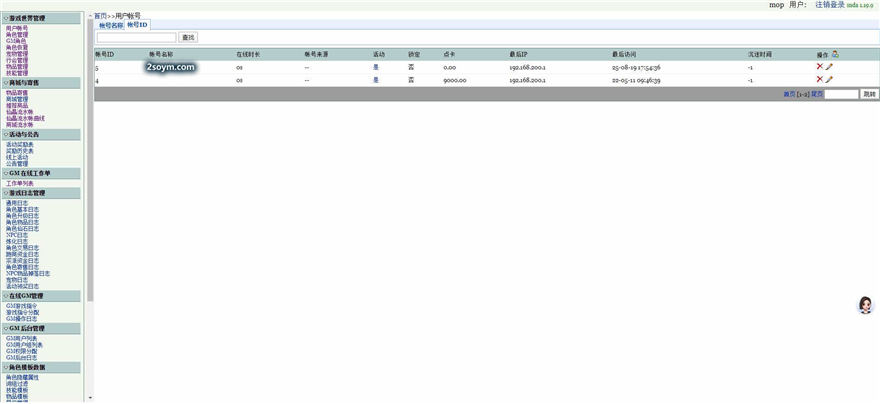
Task: Edit the account row with ID 4
Action: 829,78
